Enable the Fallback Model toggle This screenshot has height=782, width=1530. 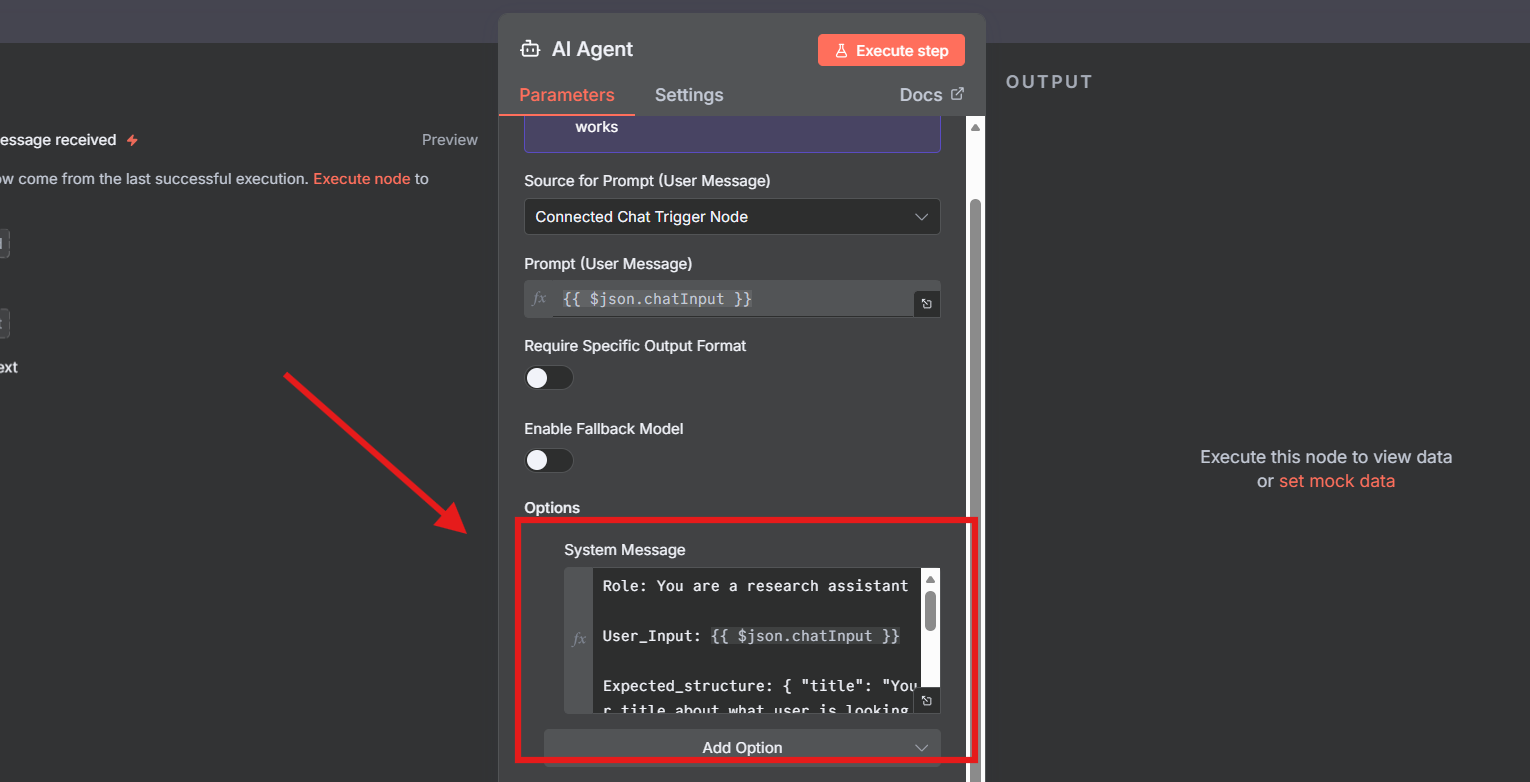[x=549, y=460]
